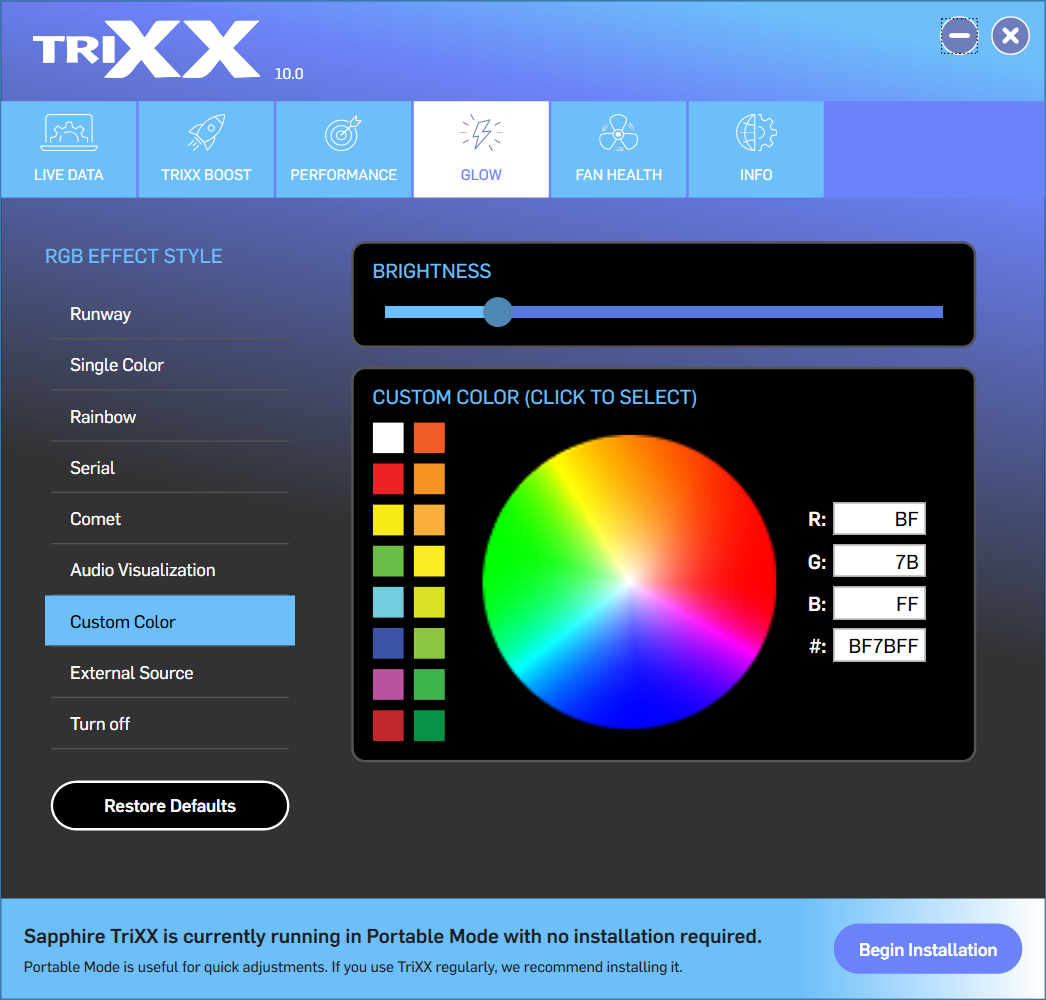Select the white color swatch

click(388, 438)
